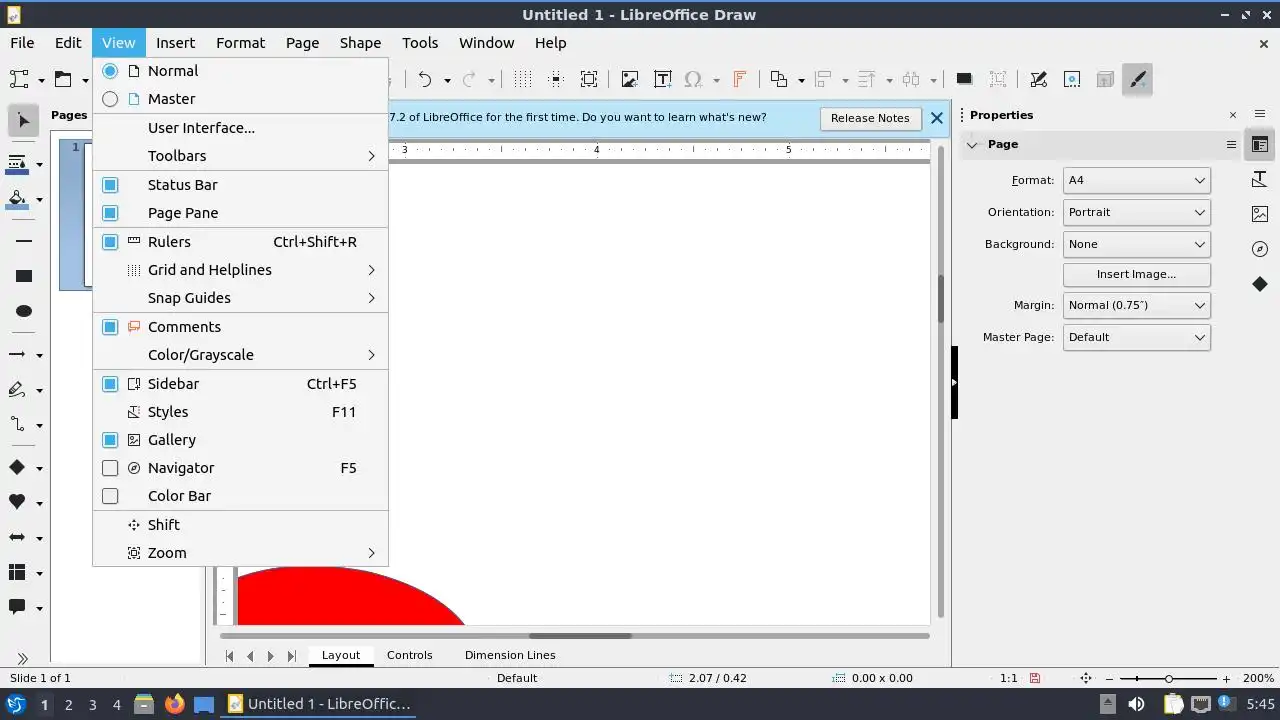Image resolution: width=1280 pixels, height=720 pixels.
Task: Toggle the Sidebar checkbox
Action: (x=110, y=384)
